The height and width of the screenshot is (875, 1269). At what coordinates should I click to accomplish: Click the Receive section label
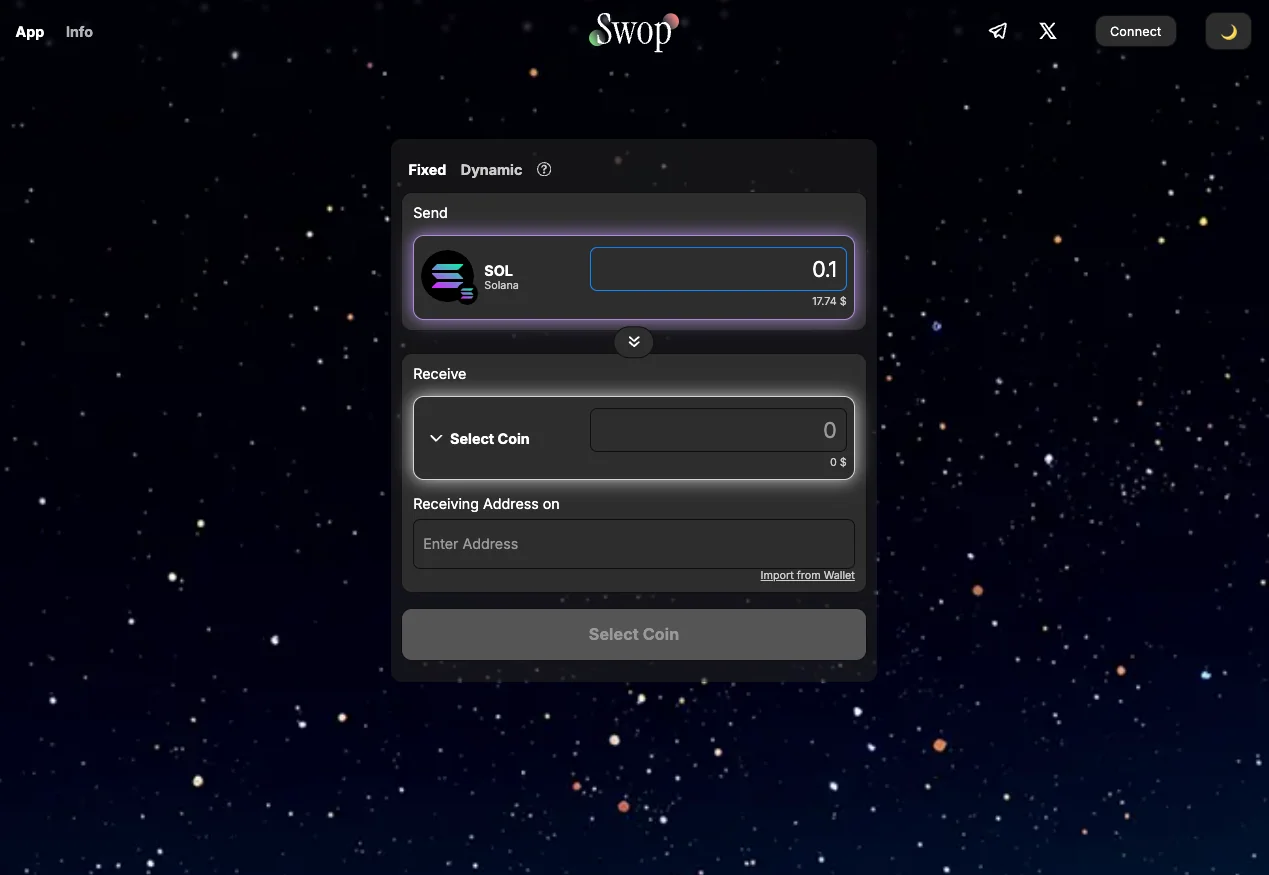pos(440,374)
